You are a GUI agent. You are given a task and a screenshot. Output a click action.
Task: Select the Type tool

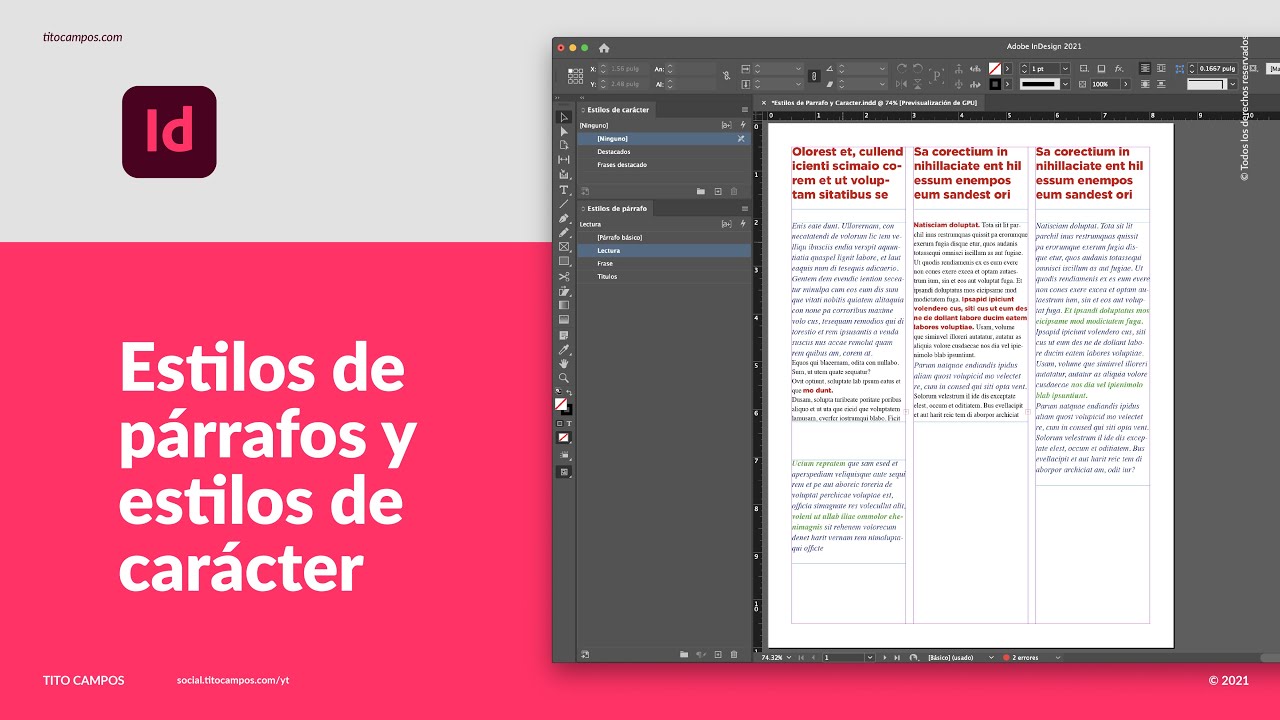pyautogui.click(x=564, y=189)
